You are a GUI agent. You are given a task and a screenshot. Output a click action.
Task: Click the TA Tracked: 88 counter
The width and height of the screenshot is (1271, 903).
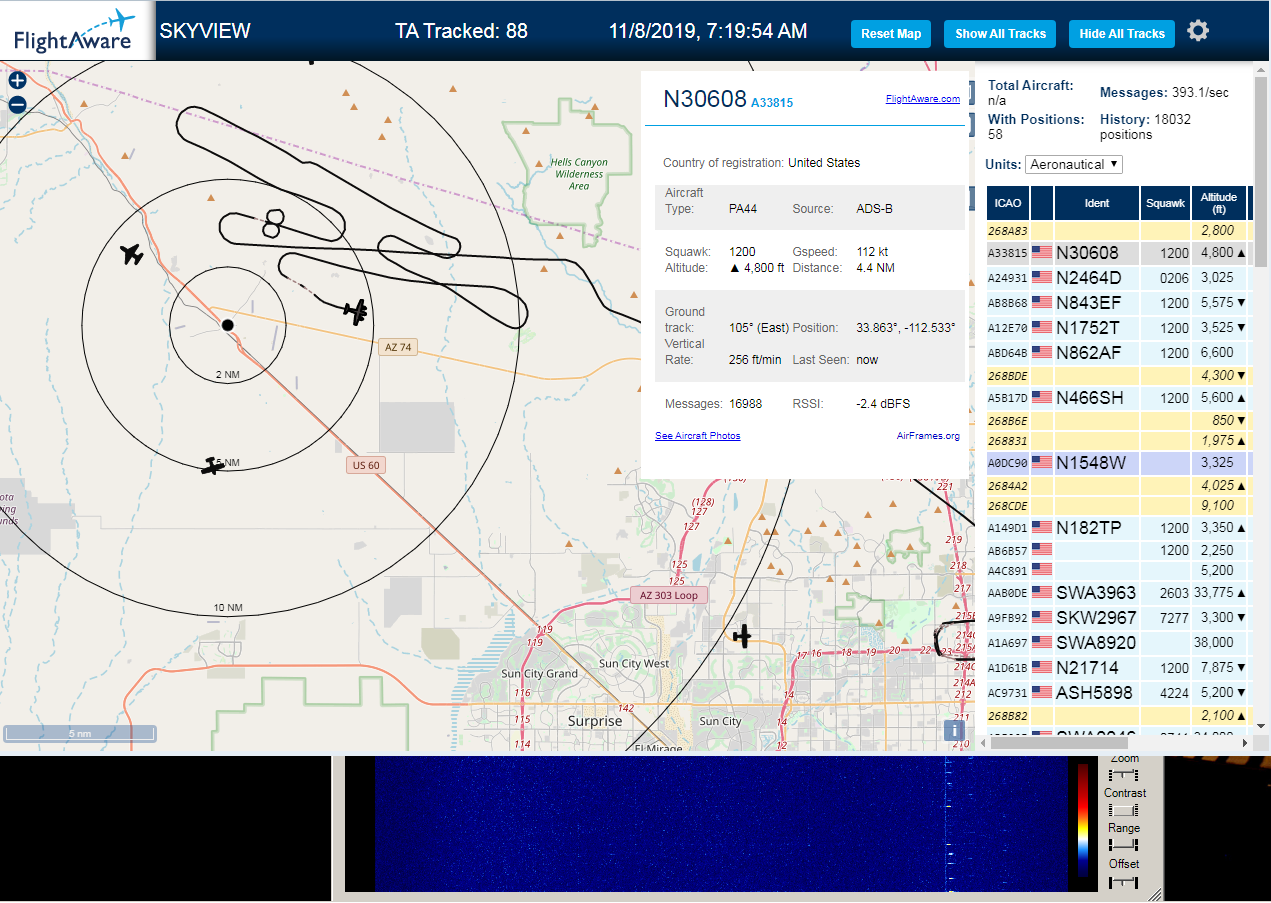pos(461,31)
